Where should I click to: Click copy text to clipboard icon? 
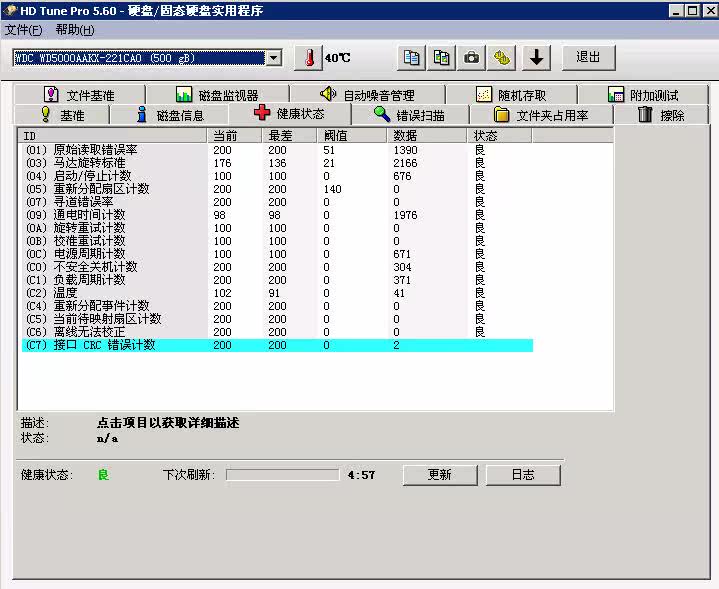(x=411, y=58)
